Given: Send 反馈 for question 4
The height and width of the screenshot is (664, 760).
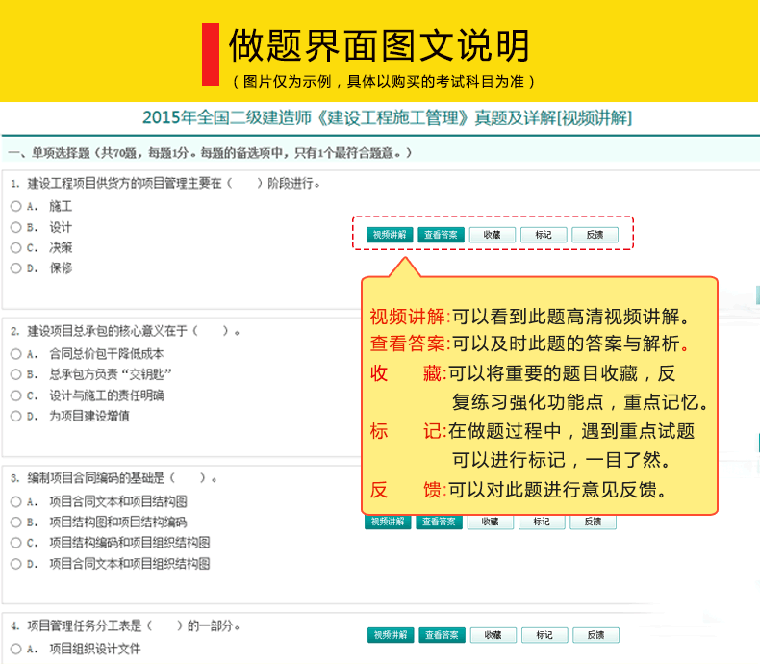Looking at the screenshot, I should click(x=595, y=635).
